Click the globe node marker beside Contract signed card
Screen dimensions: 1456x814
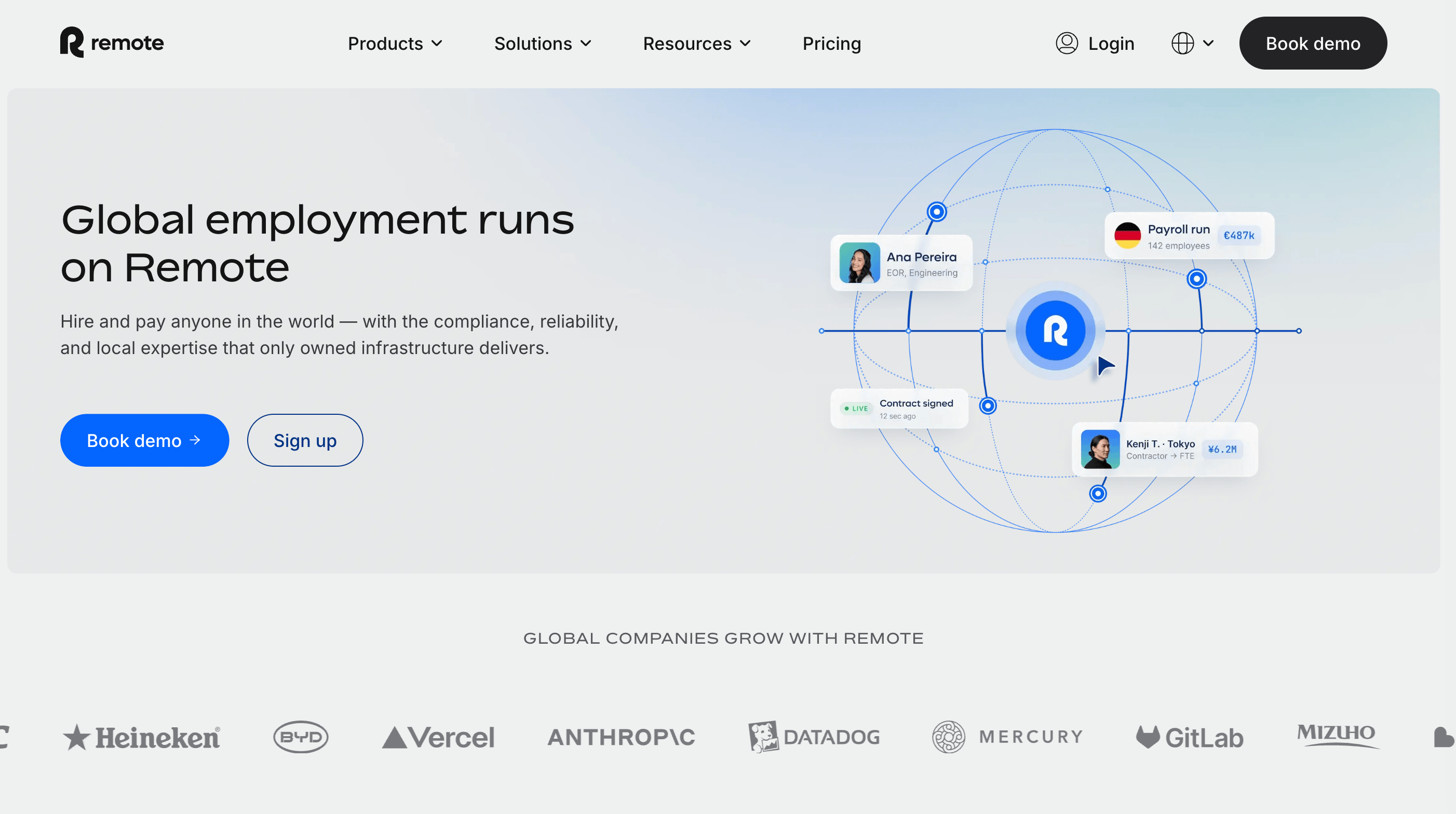[987, 405]
